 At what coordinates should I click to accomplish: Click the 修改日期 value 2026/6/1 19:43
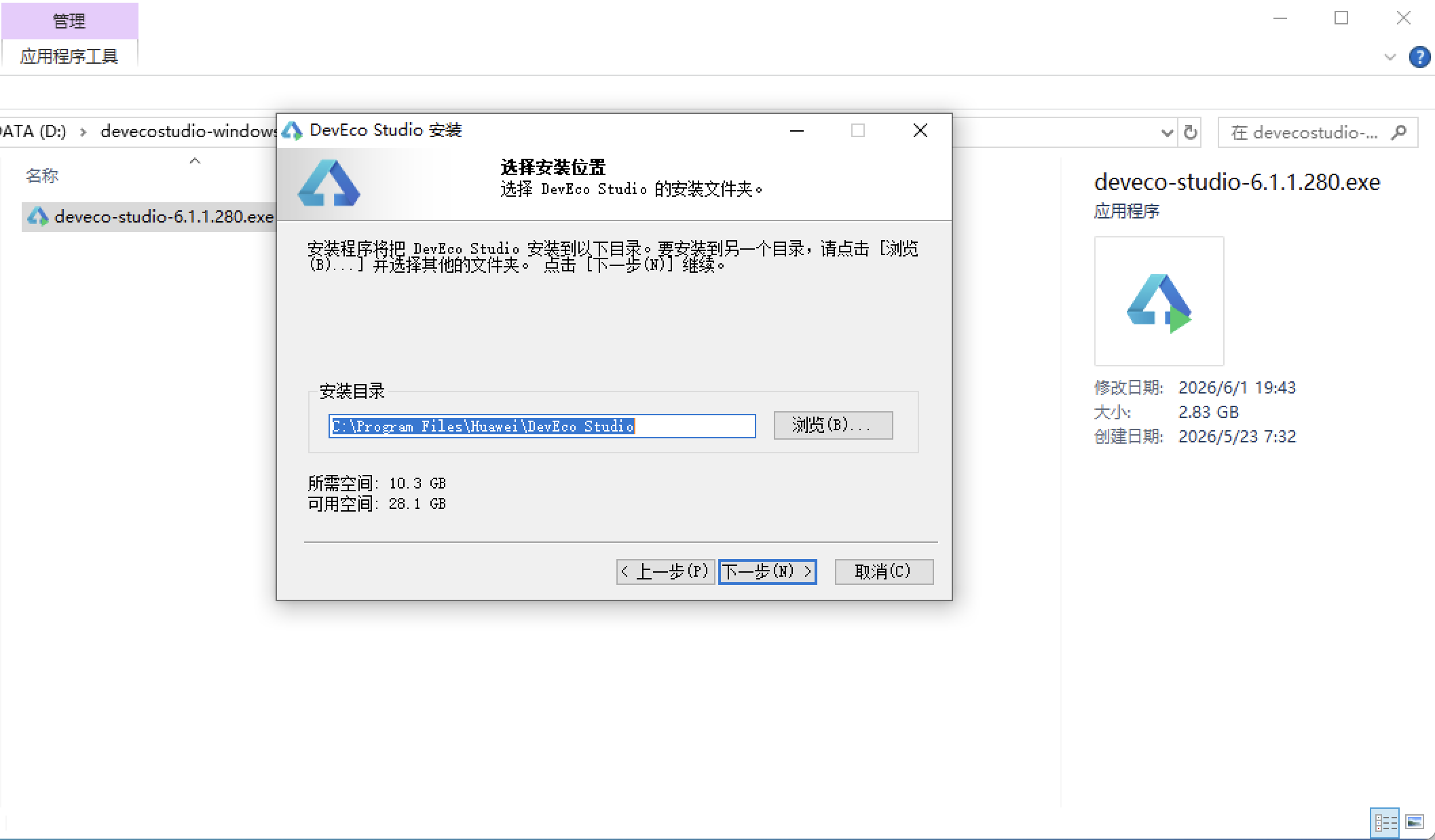pyautogui.click(x=1237, y=387)
